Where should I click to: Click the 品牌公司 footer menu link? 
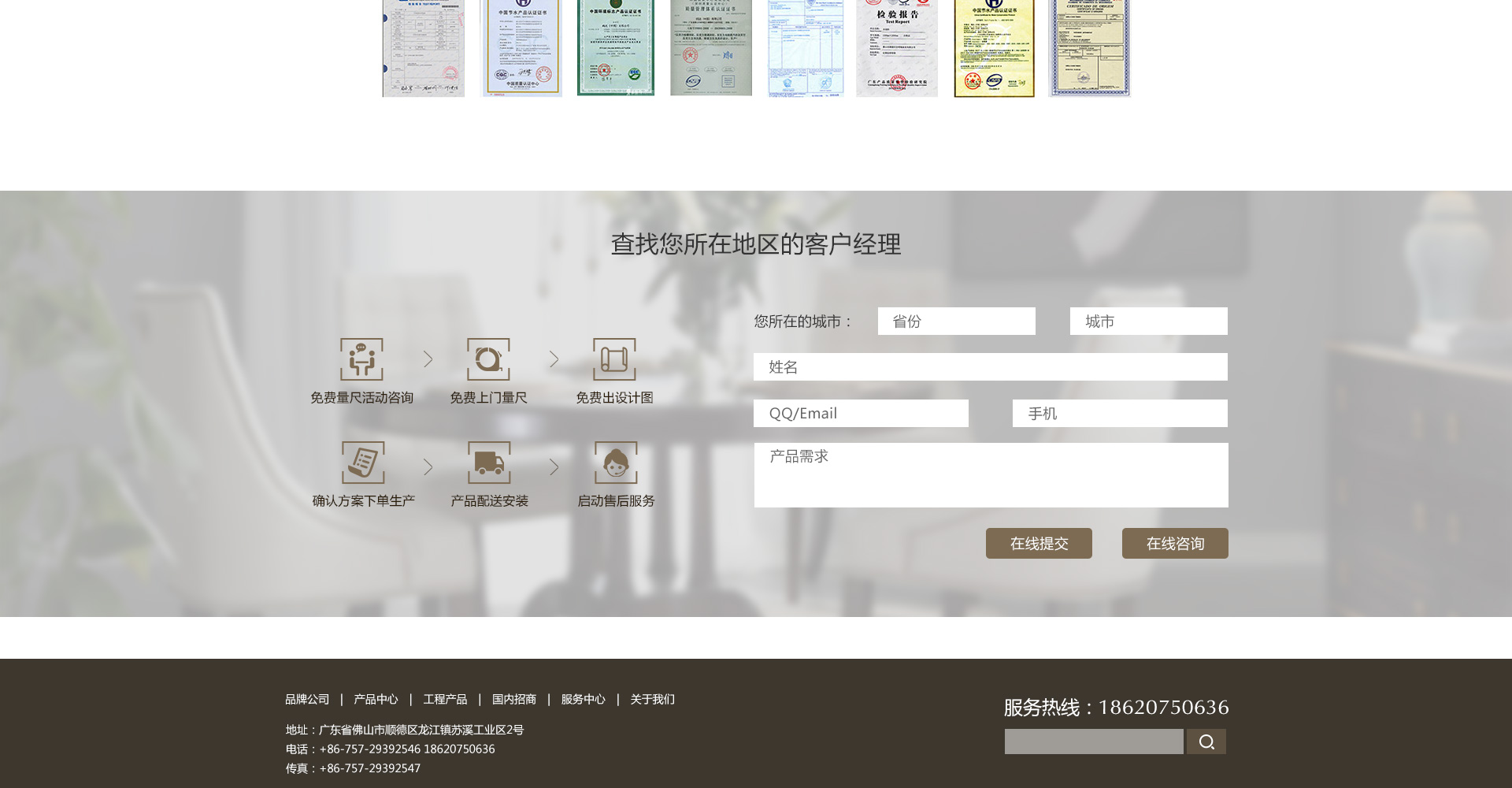coord(307,699)
